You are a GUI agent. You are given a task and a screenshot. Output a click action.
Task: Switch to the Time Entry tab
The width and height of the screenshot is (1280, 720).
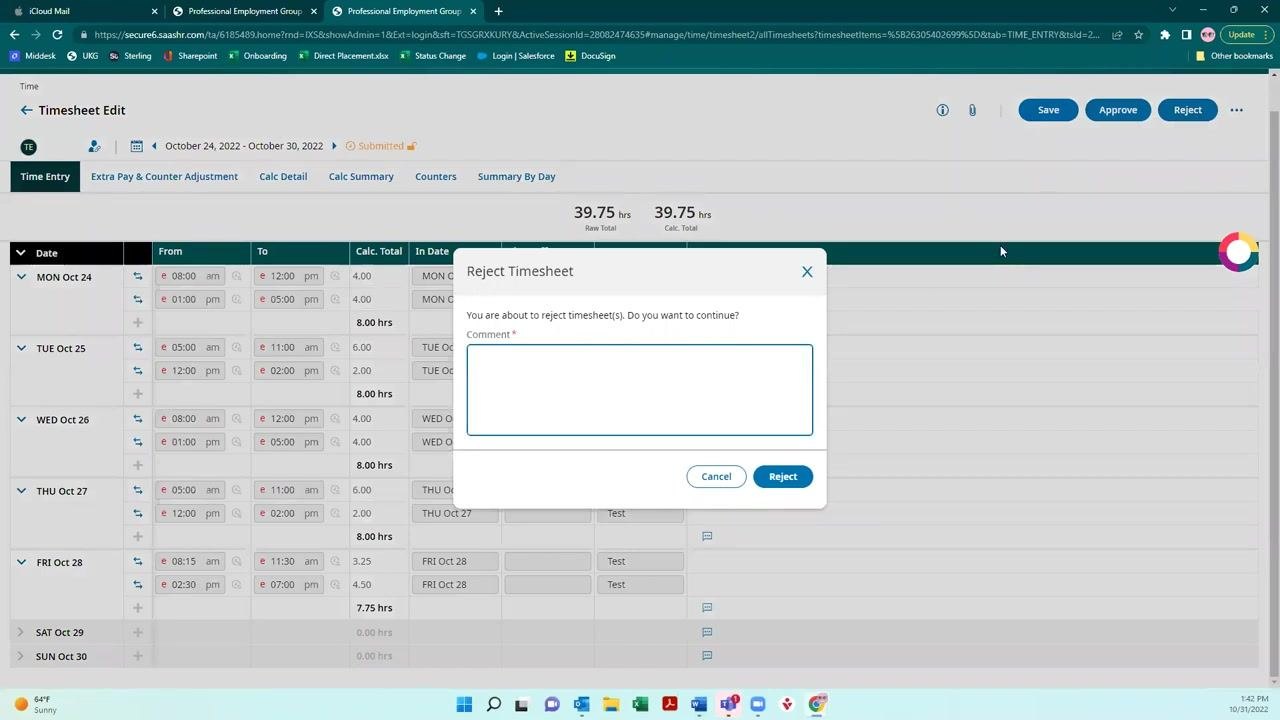45,177
